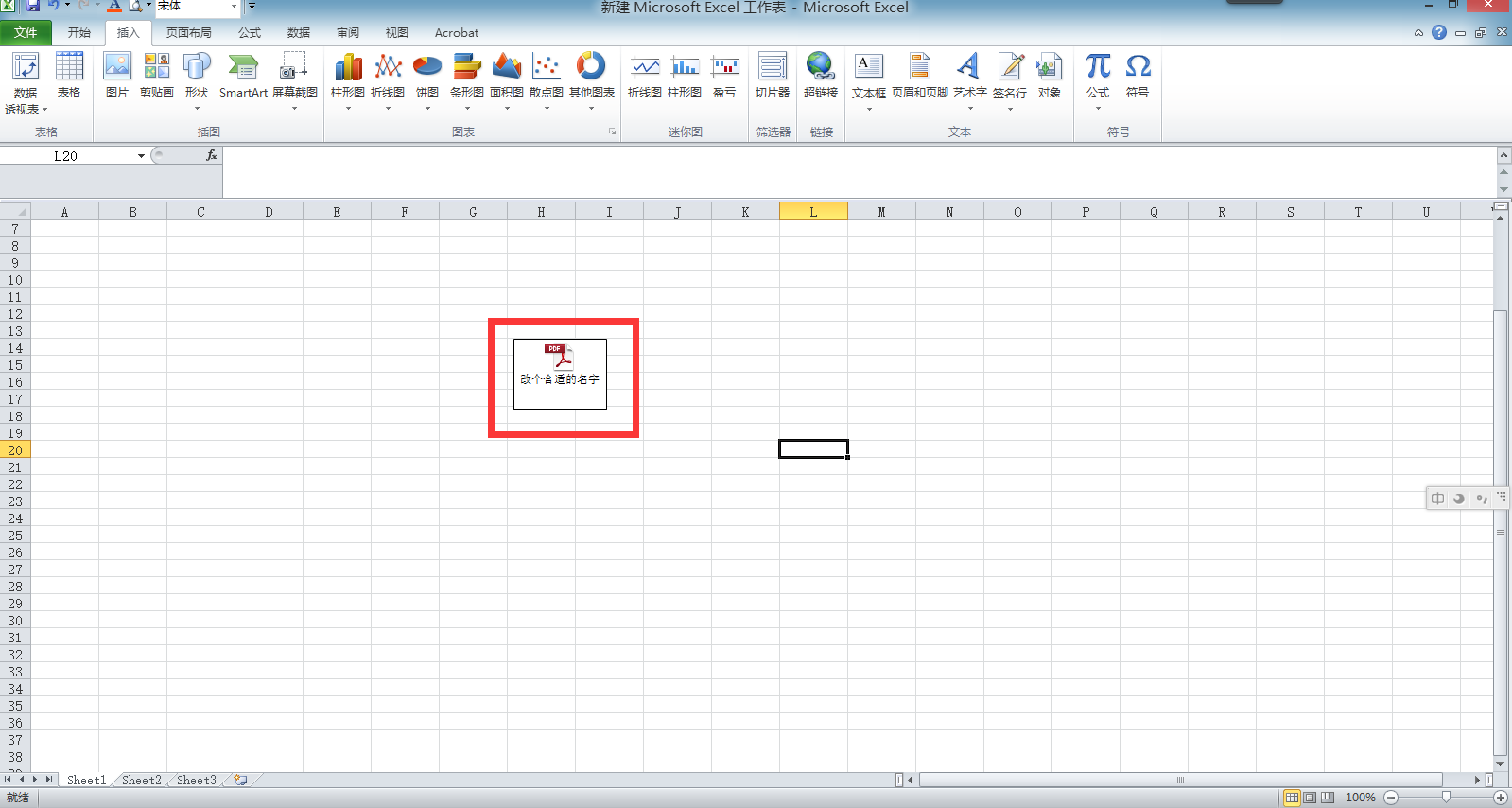This screenshot has width=1512, height=808.
Task: Insert a bar chart (条形图)
Action: click(x=467, y=81)
